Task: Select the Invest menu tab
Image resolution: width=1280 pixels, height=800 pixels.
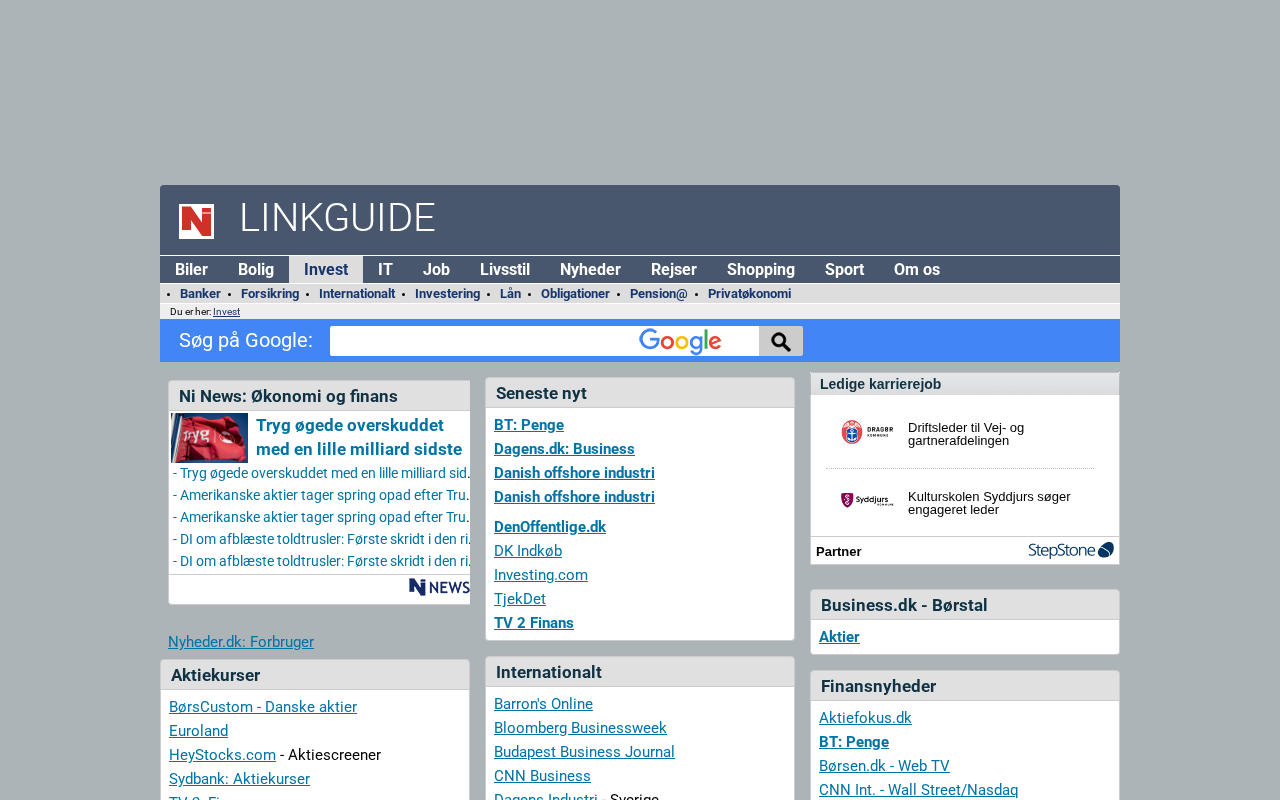Action: [326, 270]
